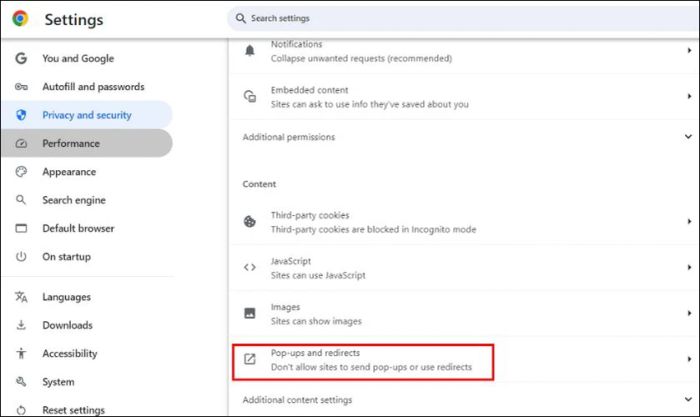
Task: Click the person icon for Accessibility
Action: tap(21, 354)
